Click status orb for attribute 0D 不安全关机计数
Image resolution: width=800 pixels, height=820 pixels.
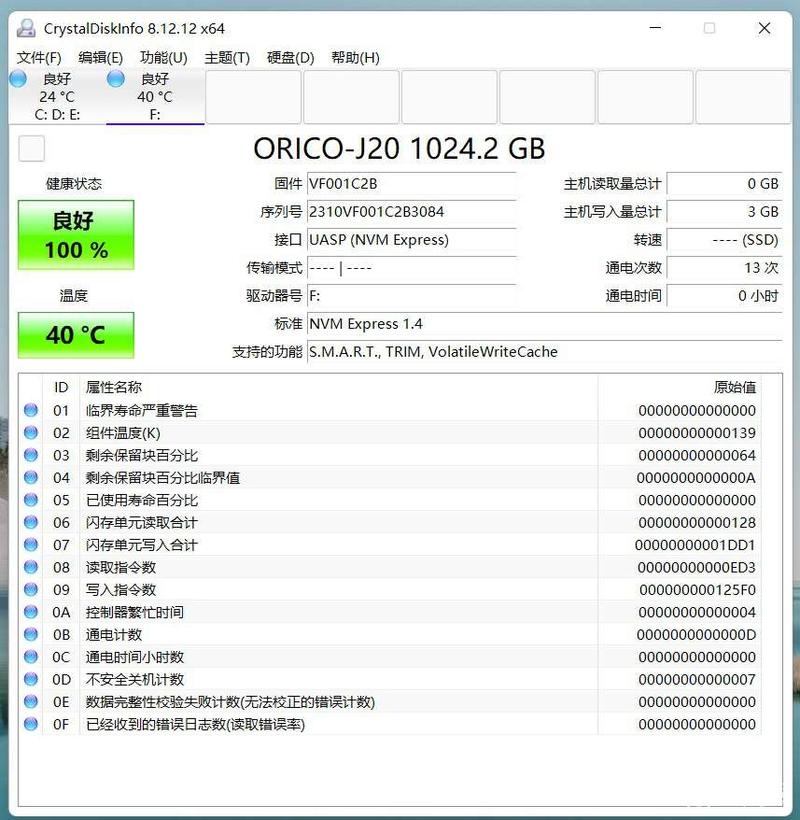click(31, 679)
